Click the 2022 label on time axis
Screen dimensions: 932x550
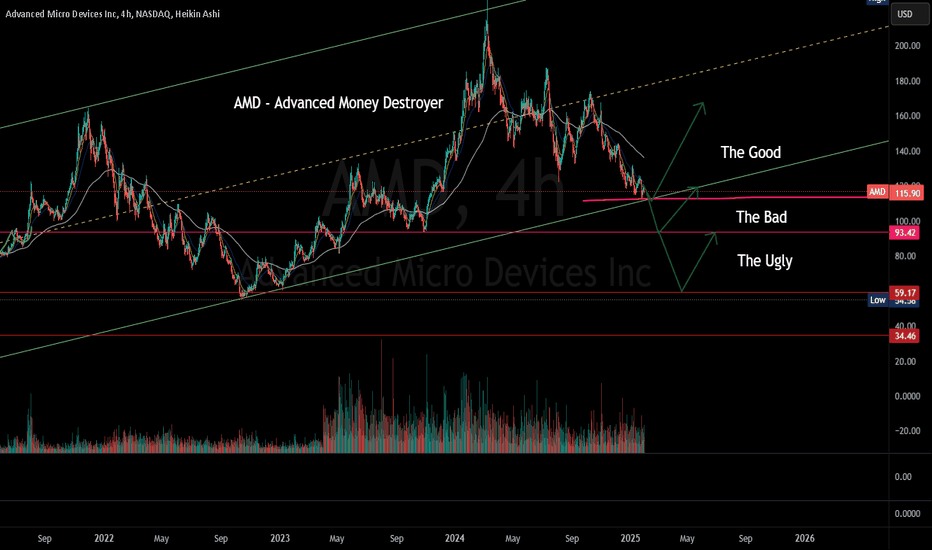pyautogui.click(x=103, y=538)
